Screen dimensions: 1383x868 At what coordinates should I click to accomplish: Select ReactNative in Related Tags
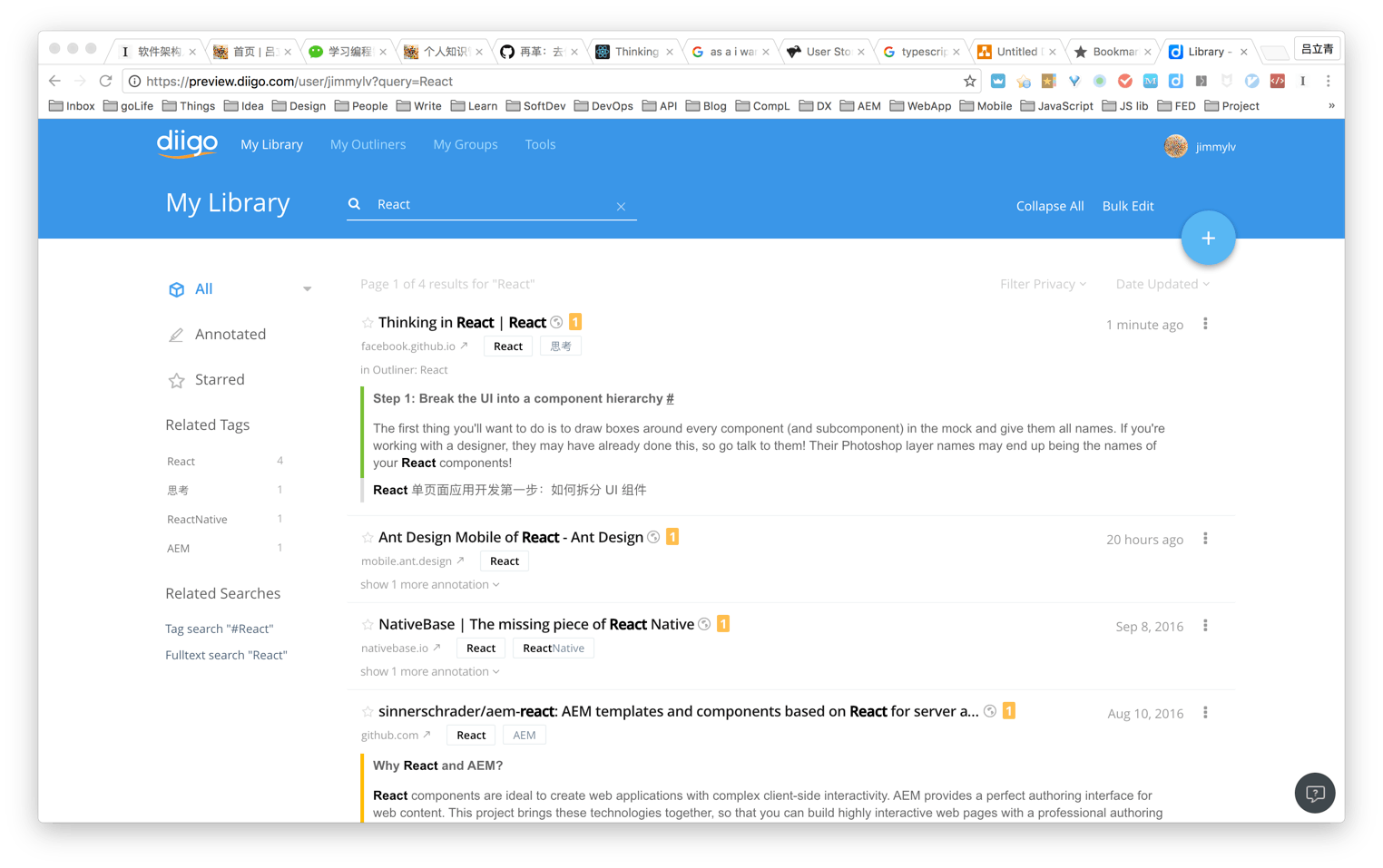coord(197,520)
